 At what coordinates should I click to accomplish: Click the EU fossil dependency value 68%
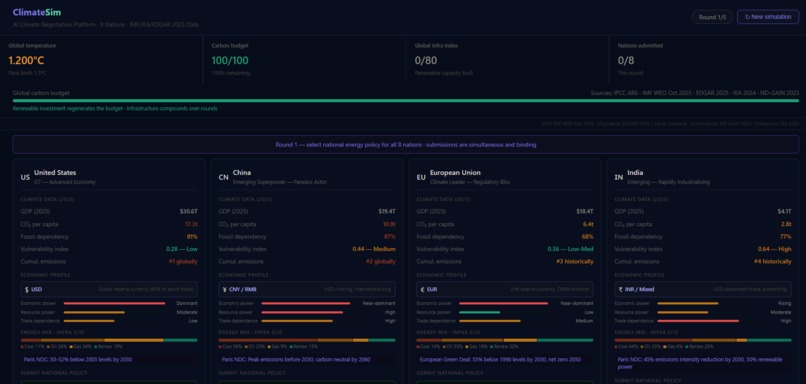pyautogui.click(x=588, y=236)
